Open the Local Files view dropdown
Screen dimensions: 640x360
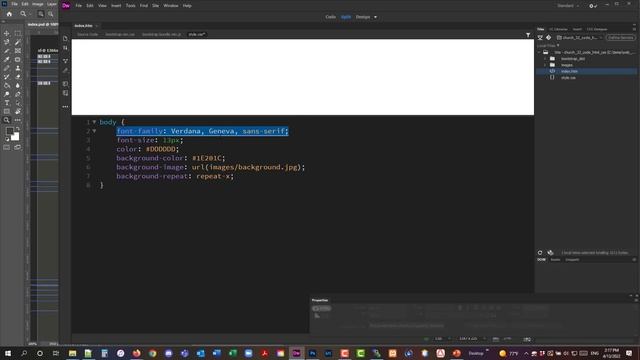[548, 46]
